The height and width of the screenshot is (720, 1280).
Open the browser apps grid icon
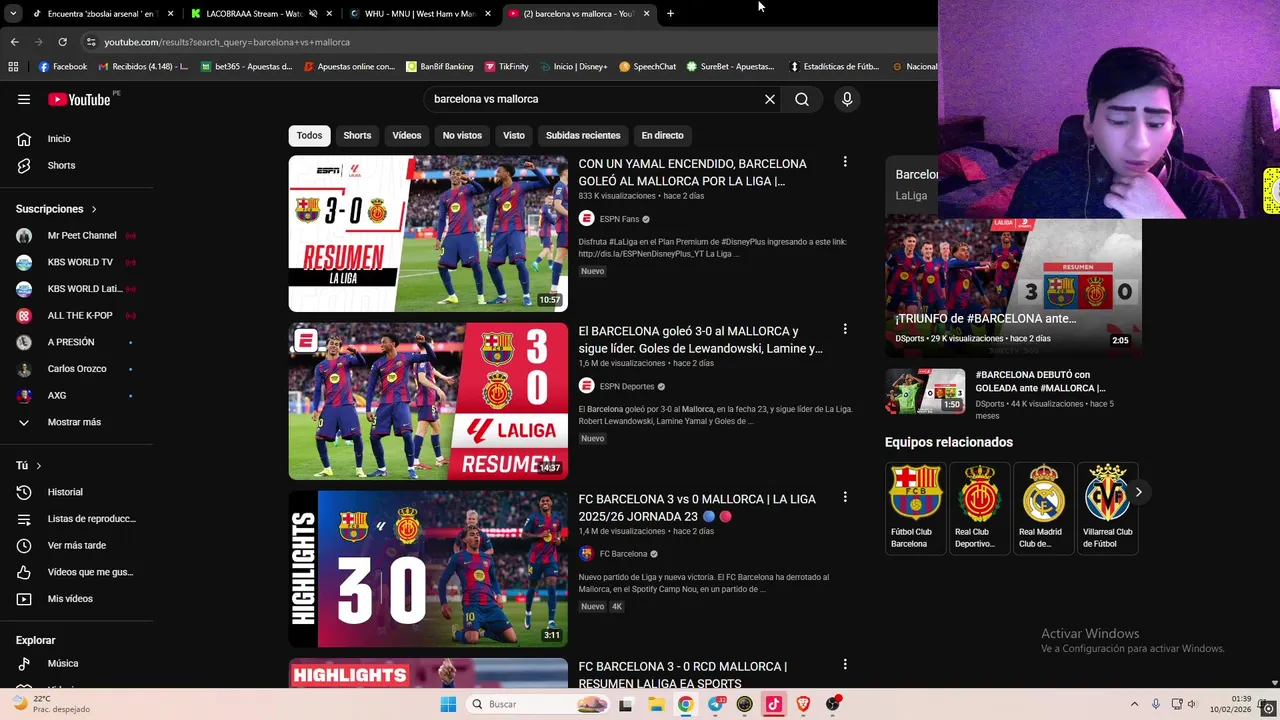pyautogui.click(x=13, y=67)
